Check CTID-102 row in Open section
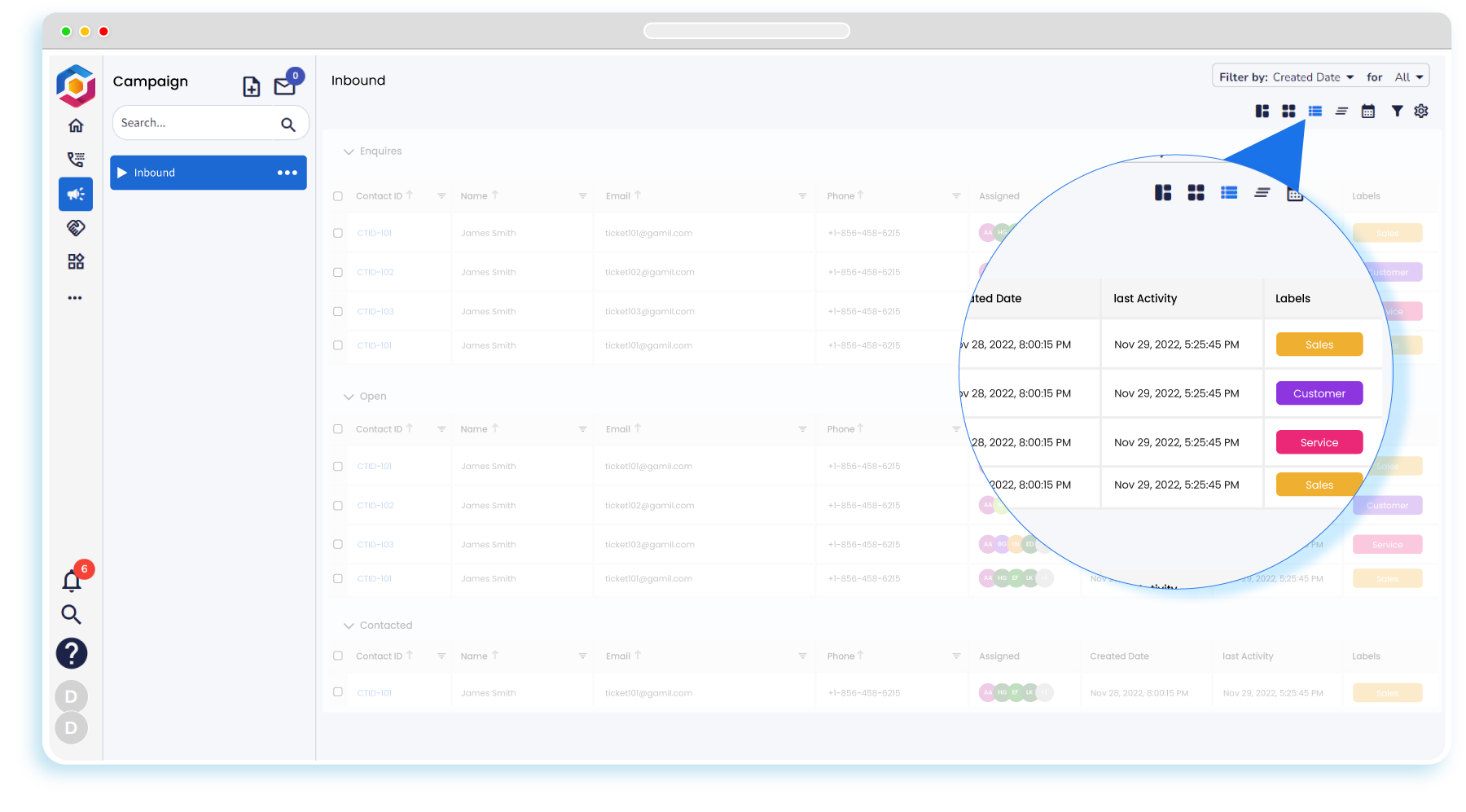 click(338, 506)
